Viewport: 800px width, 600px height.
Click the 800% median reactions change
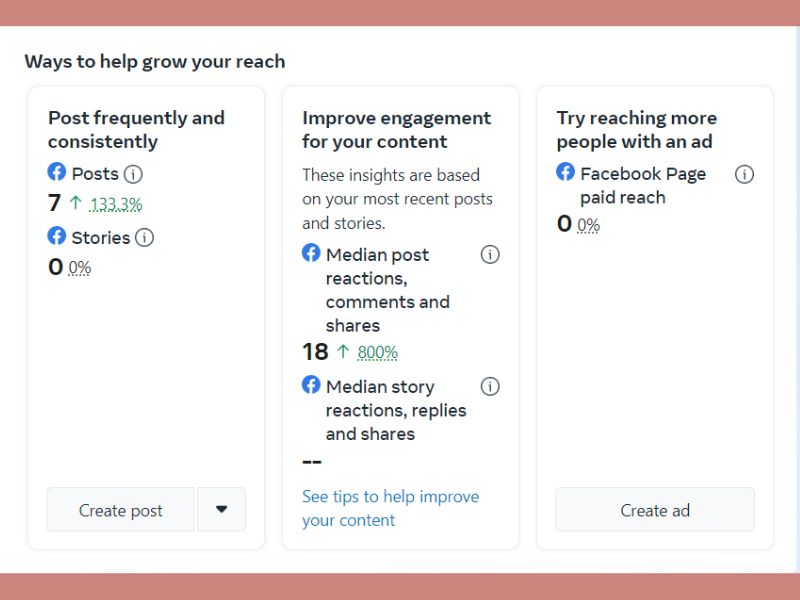pyautogui.click(x=378, y=352)
